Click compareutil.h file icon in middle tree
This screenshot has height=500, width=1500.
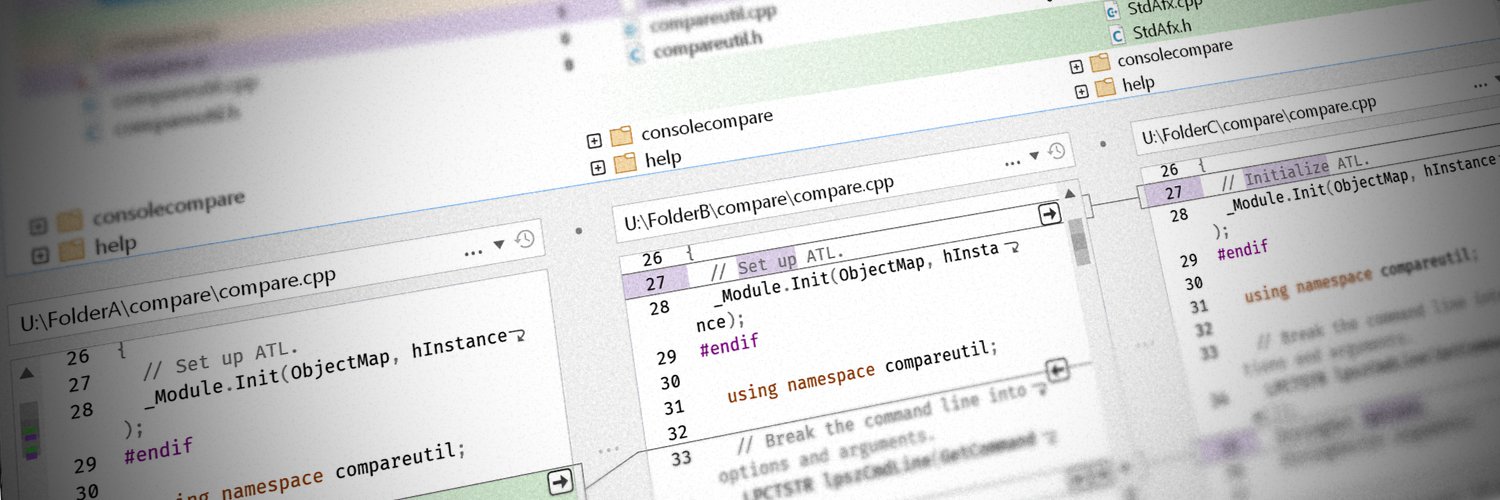click(x=633, y=56)
